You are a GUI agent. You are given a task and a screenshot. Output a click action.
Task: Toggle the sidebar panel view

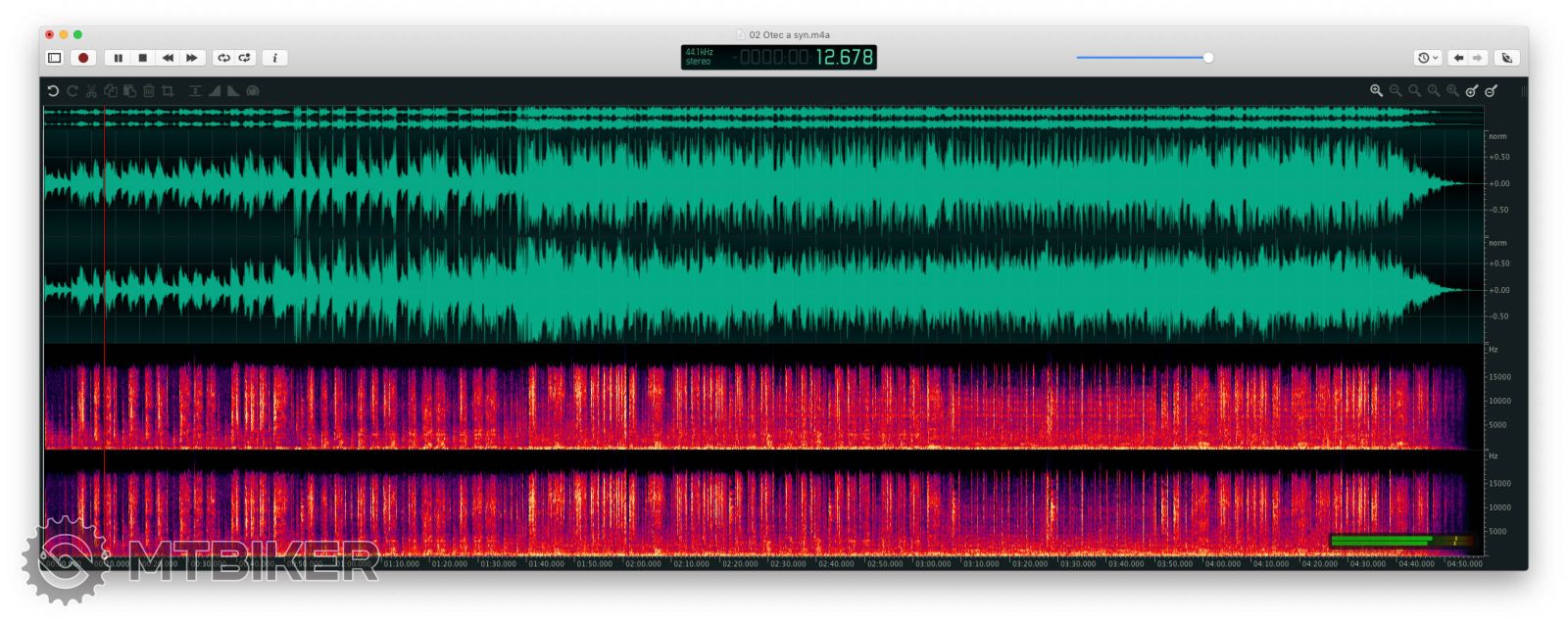pyautogui.click(x=55, y=58)
